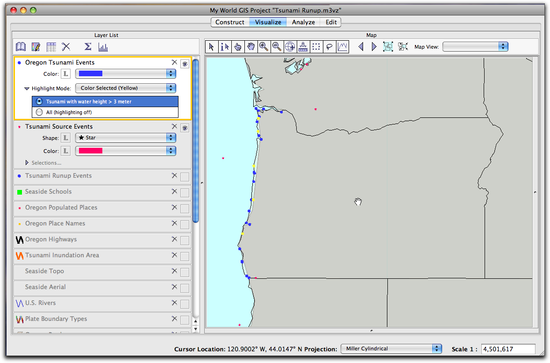Switch to the Analyze tab
Image resolution: width=550 pixels, height=363 pixels.
click(x=303, y=22)
